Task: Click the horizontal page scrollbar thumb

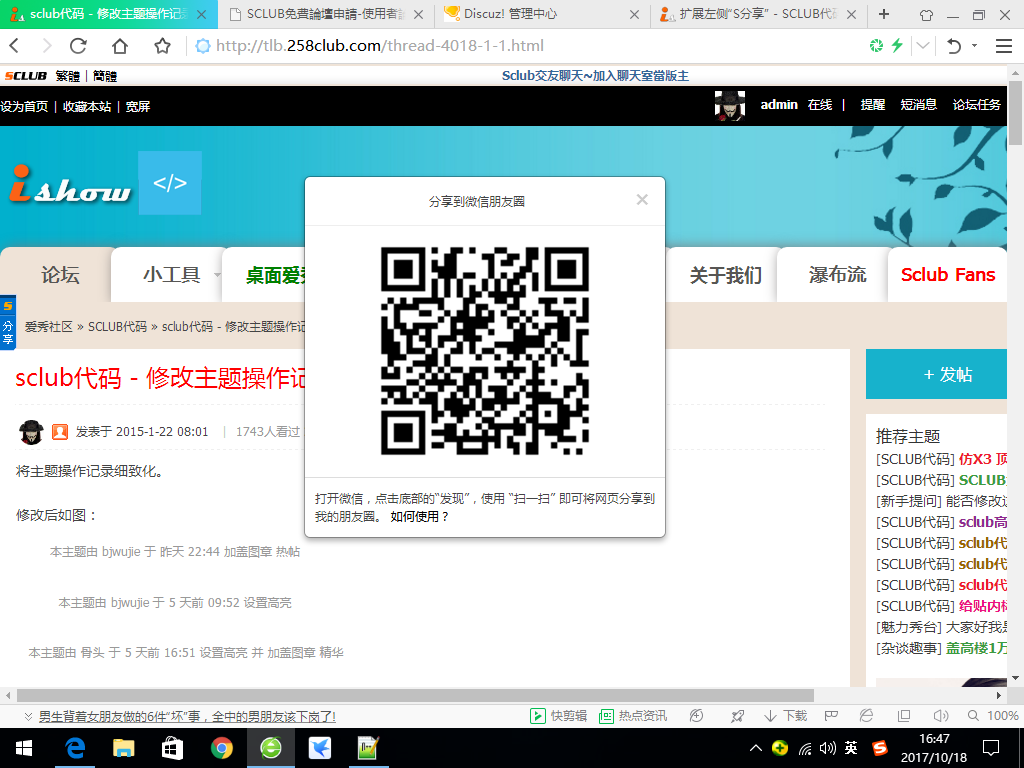Action: click(415, 696)
